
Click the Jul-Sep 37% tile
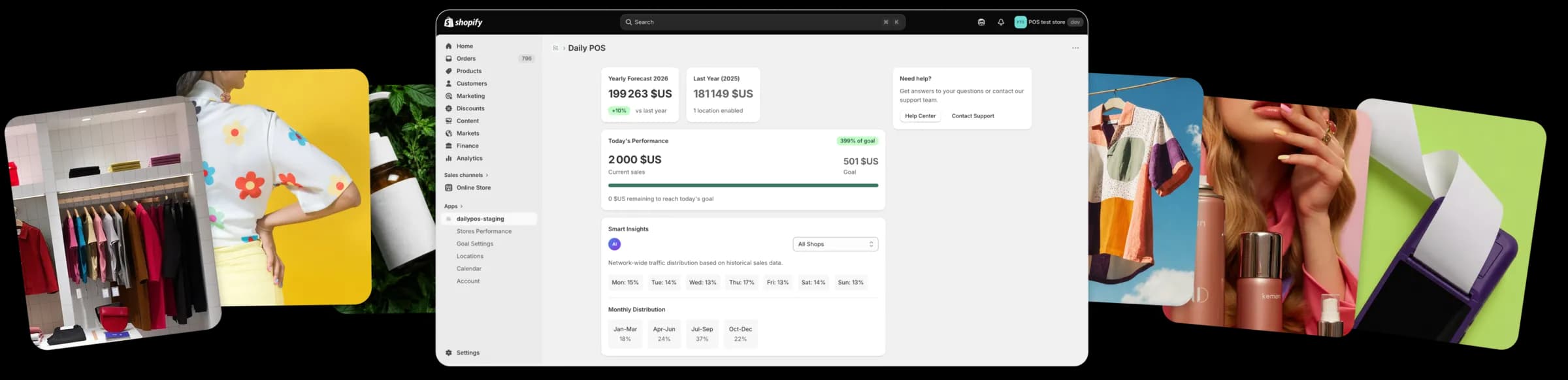tap(702, 334)
